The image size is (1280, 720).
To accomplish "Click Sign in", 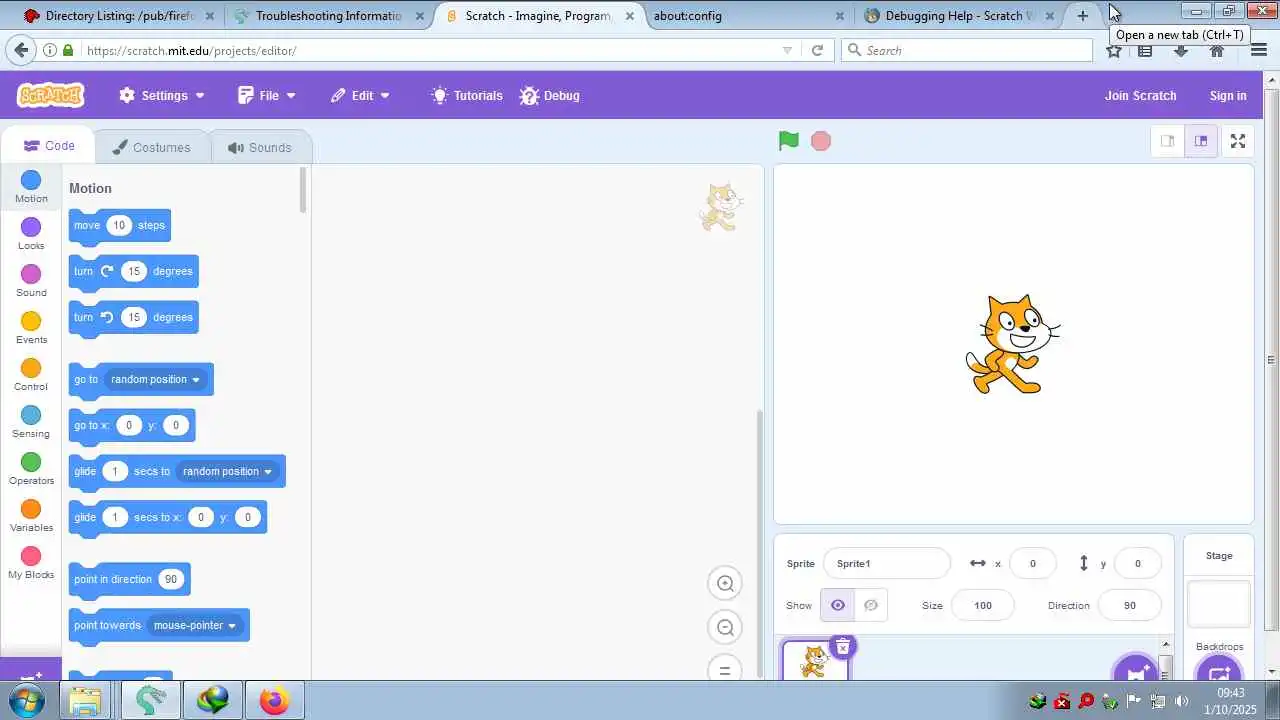I will tap(1228, 96).
